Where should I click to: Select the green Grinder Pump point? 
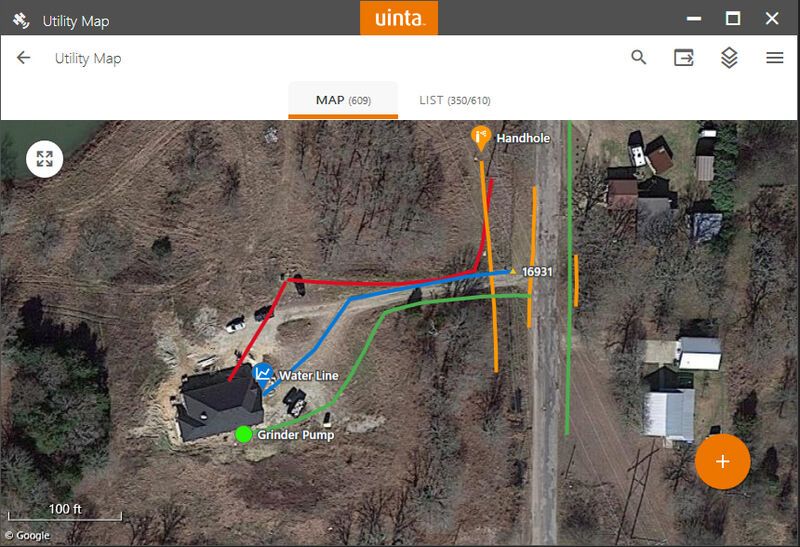tap(243, 434)
